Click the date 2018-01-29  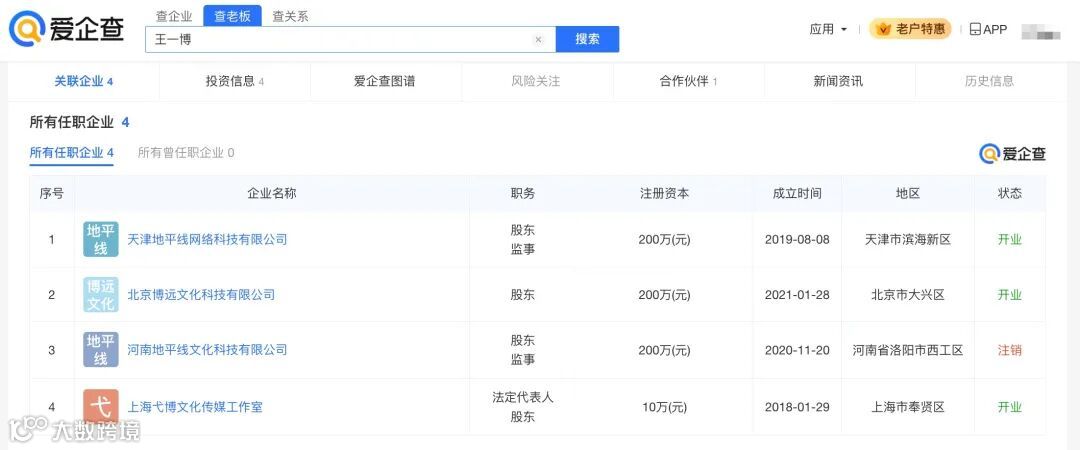tap(798, 407)
